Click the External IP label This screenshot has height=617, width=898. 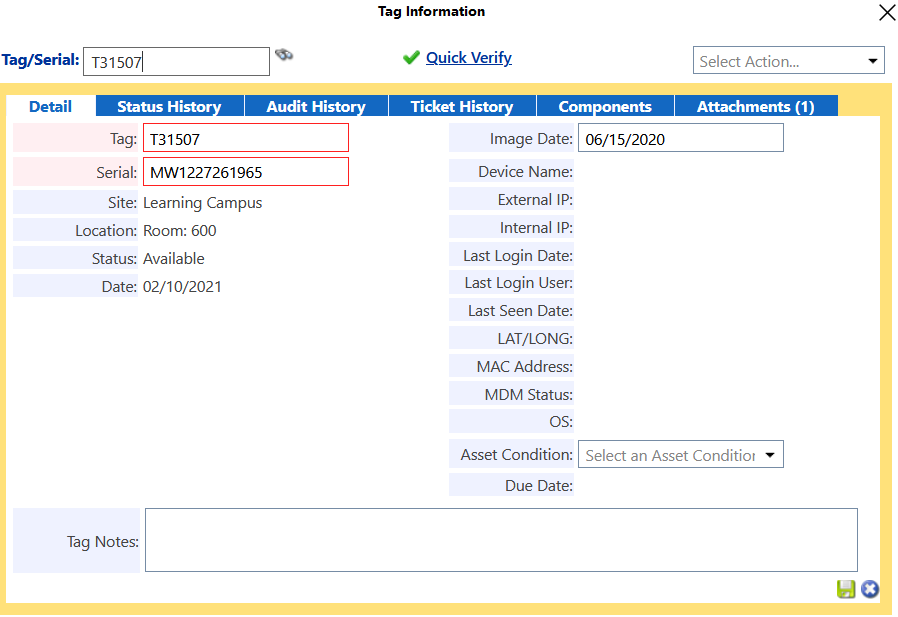point(535,200)
